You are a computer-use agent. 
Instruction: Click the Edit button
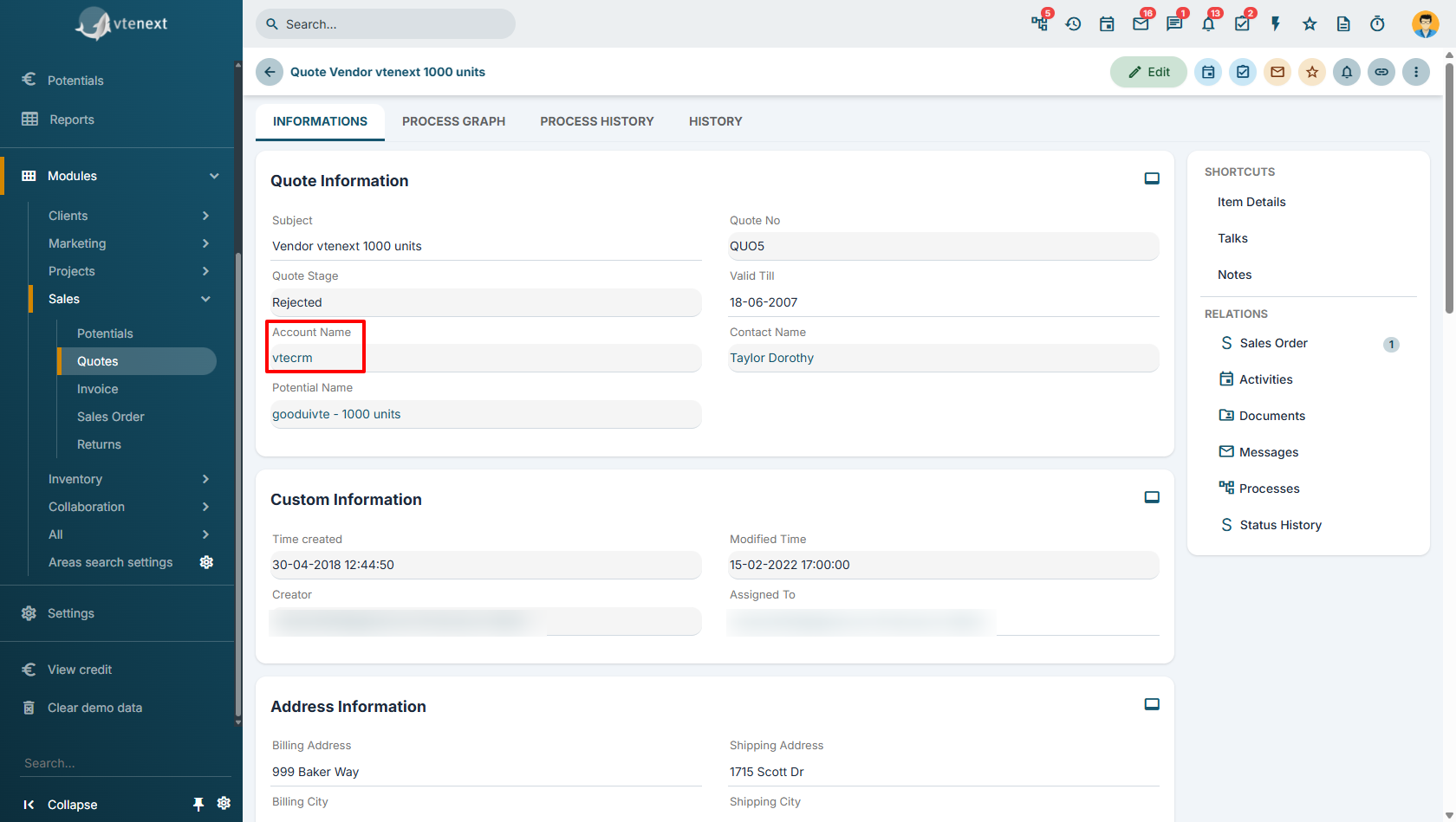(1148, 72)
